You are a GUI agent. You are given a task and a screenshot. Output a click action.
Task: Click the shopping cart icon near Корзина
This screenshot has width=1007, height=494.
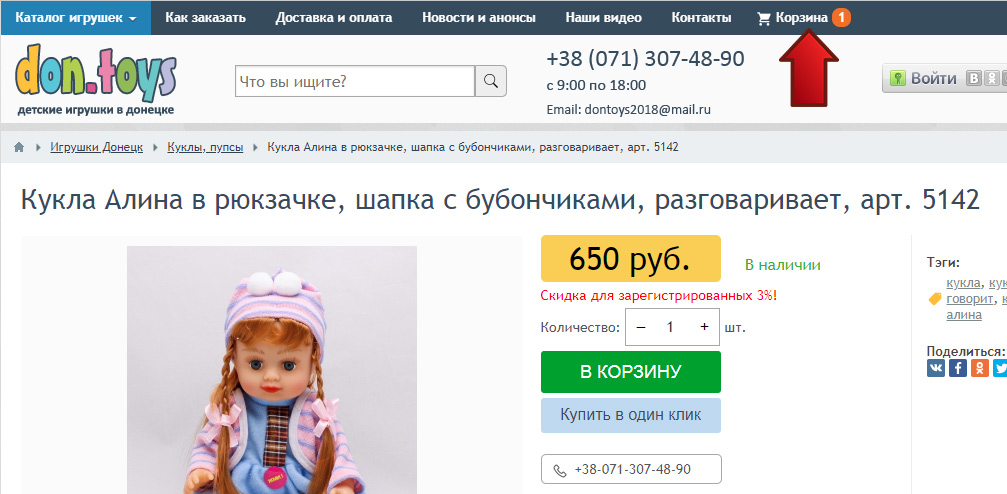[x=764, y=19]
